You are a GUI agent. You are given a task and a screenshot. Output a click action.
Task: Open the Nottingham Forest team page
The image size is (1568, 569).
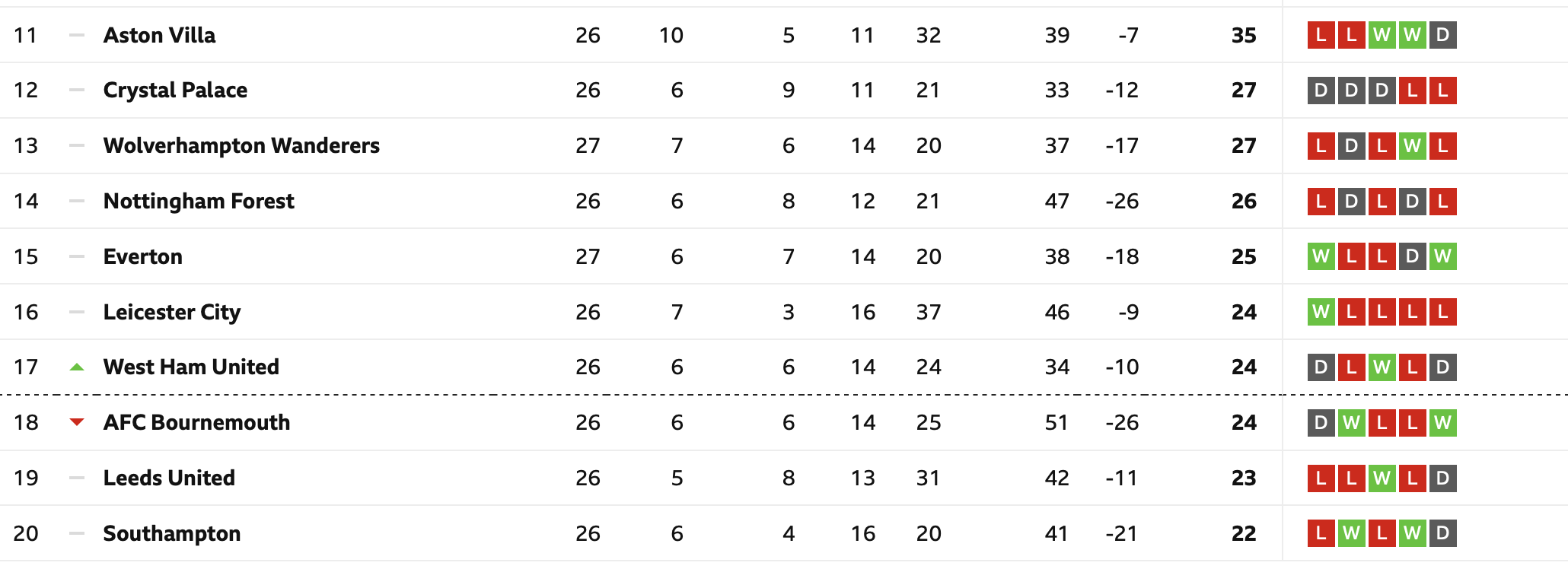pos(199,202)
